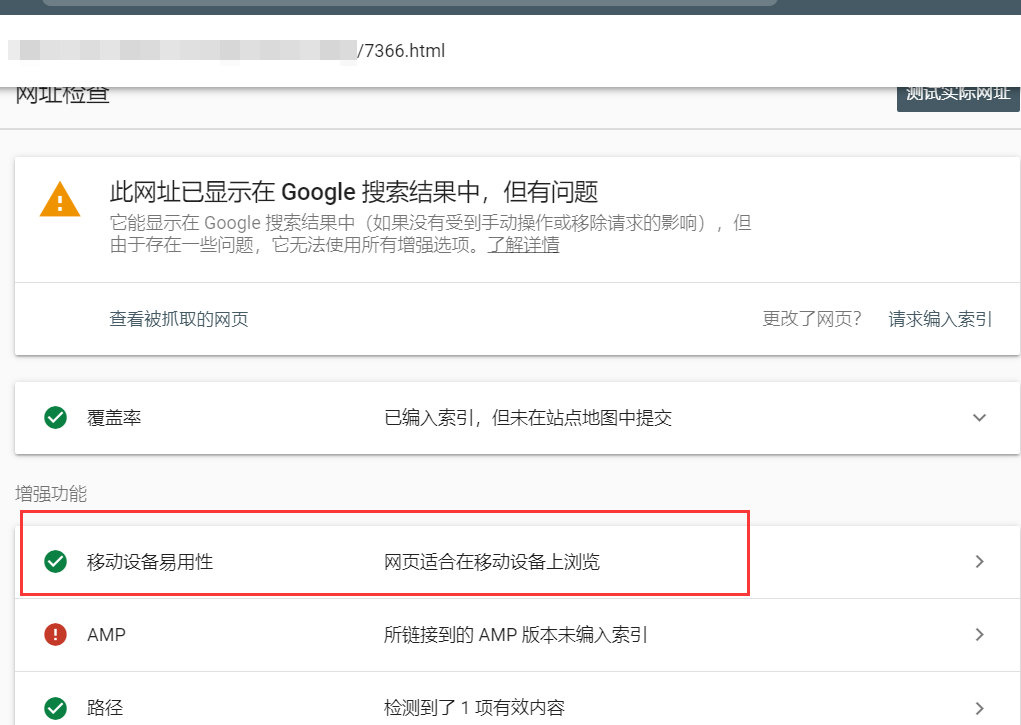The width and height of the screenshot is (1021, 725).
Task: Select the 覆盖率 row label
Action: (x=114, y=418)
